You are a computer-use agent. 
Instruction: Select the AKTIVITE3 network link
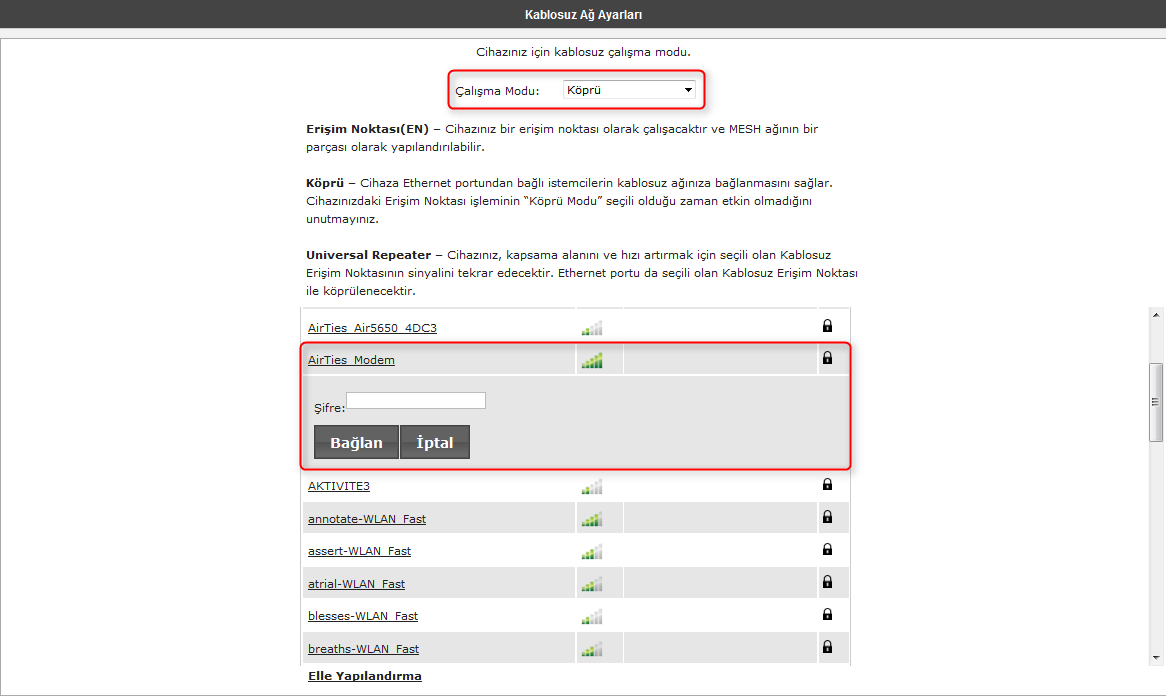[x=338, y=485]
